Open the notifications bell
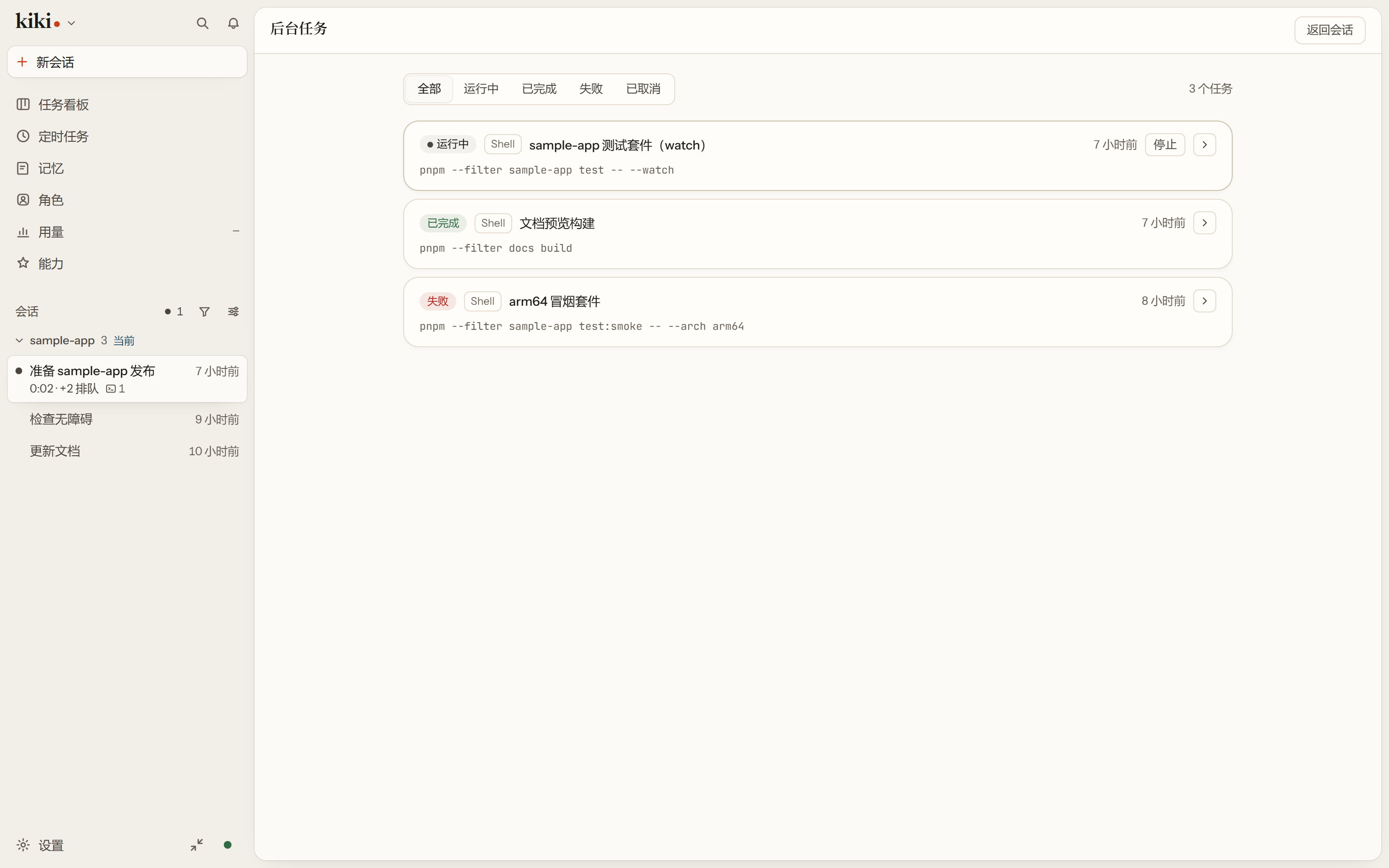The image size is (1389, 868). (233, 24)
